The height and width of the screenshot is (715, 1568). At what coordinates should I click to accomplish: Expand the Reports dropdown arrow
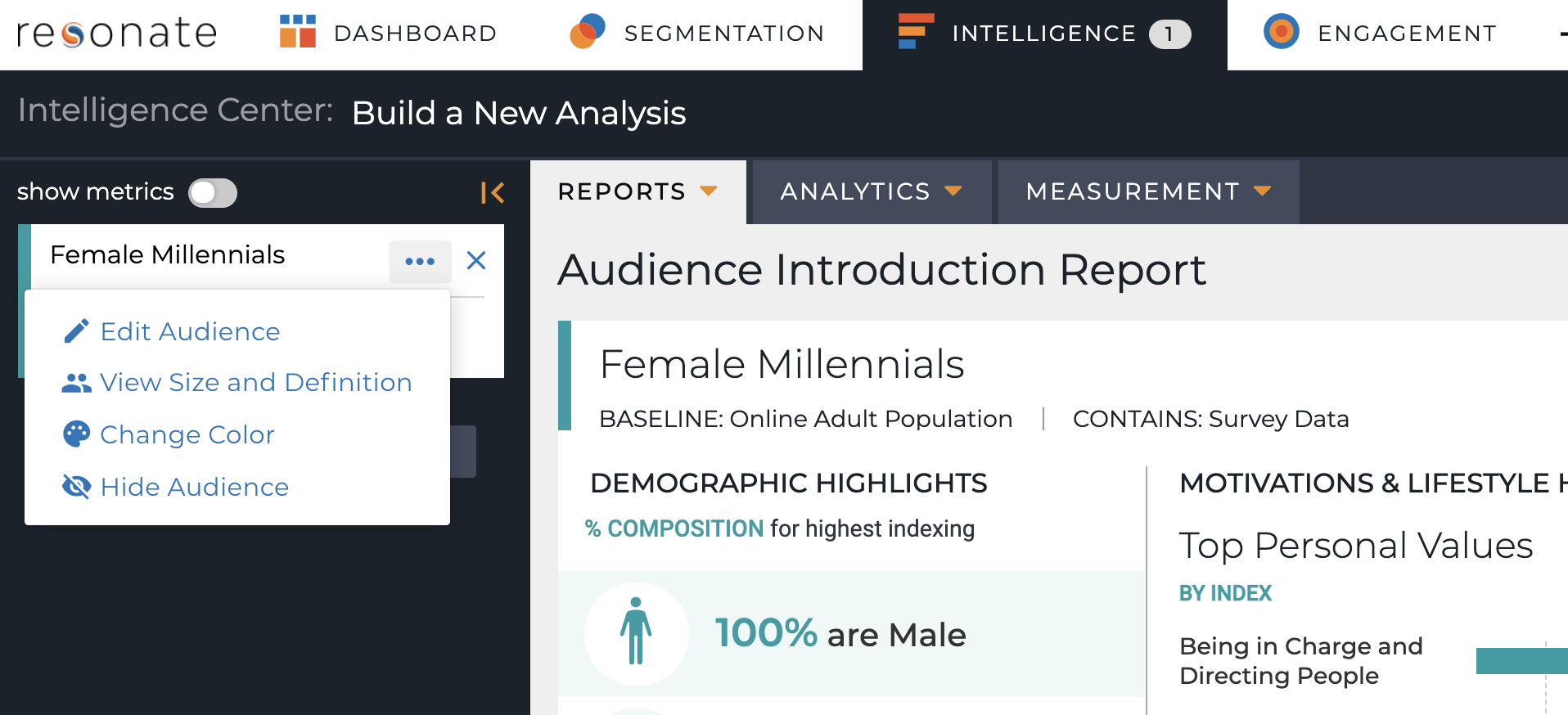pos(709,191)
